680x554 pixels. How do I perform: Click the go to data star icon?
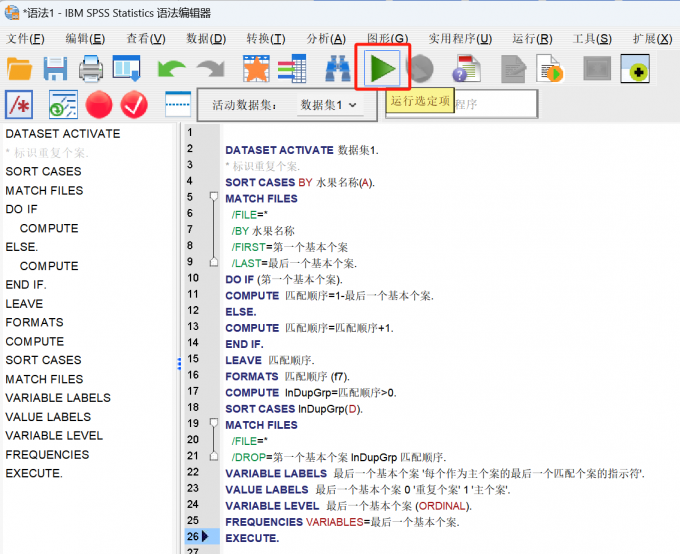[x=256, y=69]
